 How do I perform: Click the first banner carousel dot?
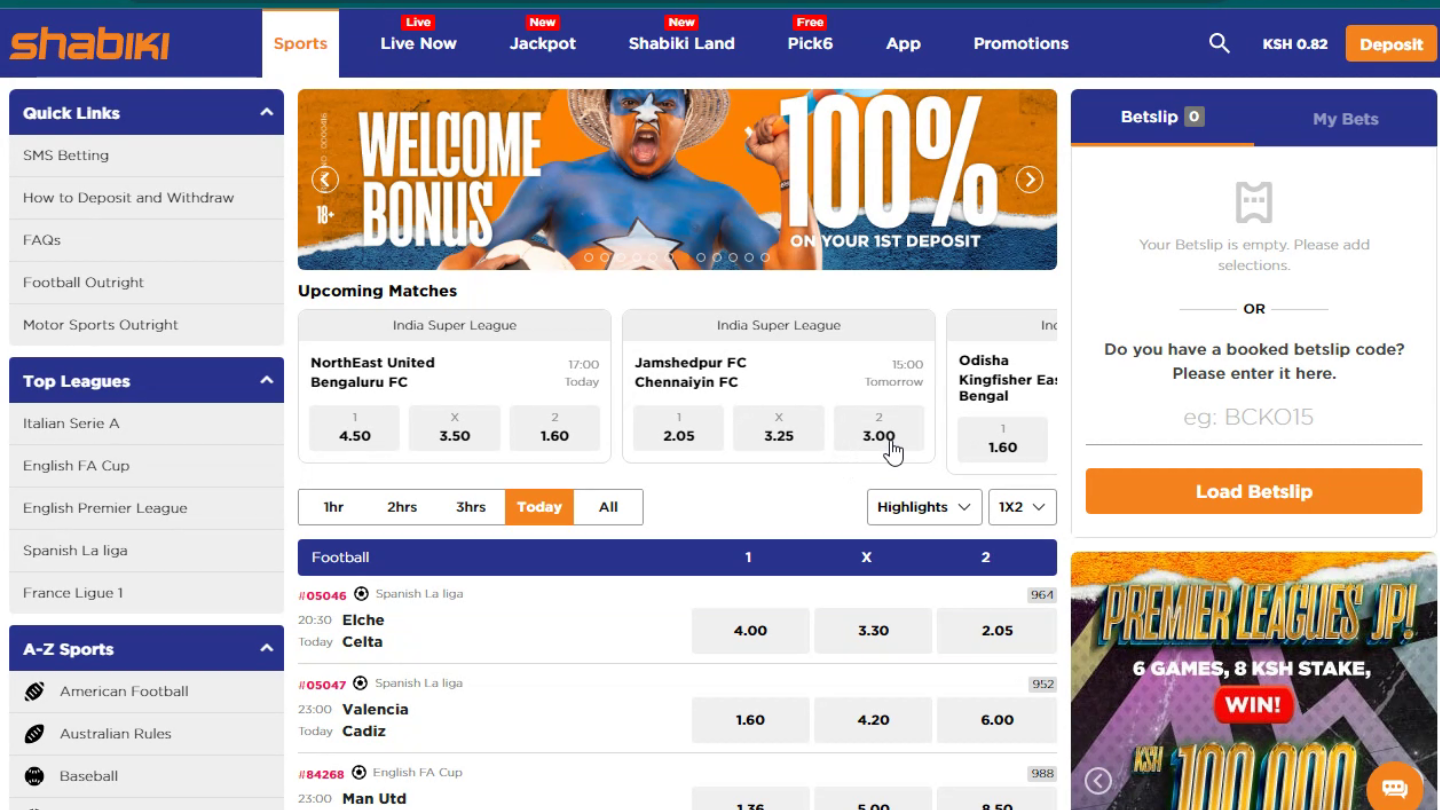[588, 257]
